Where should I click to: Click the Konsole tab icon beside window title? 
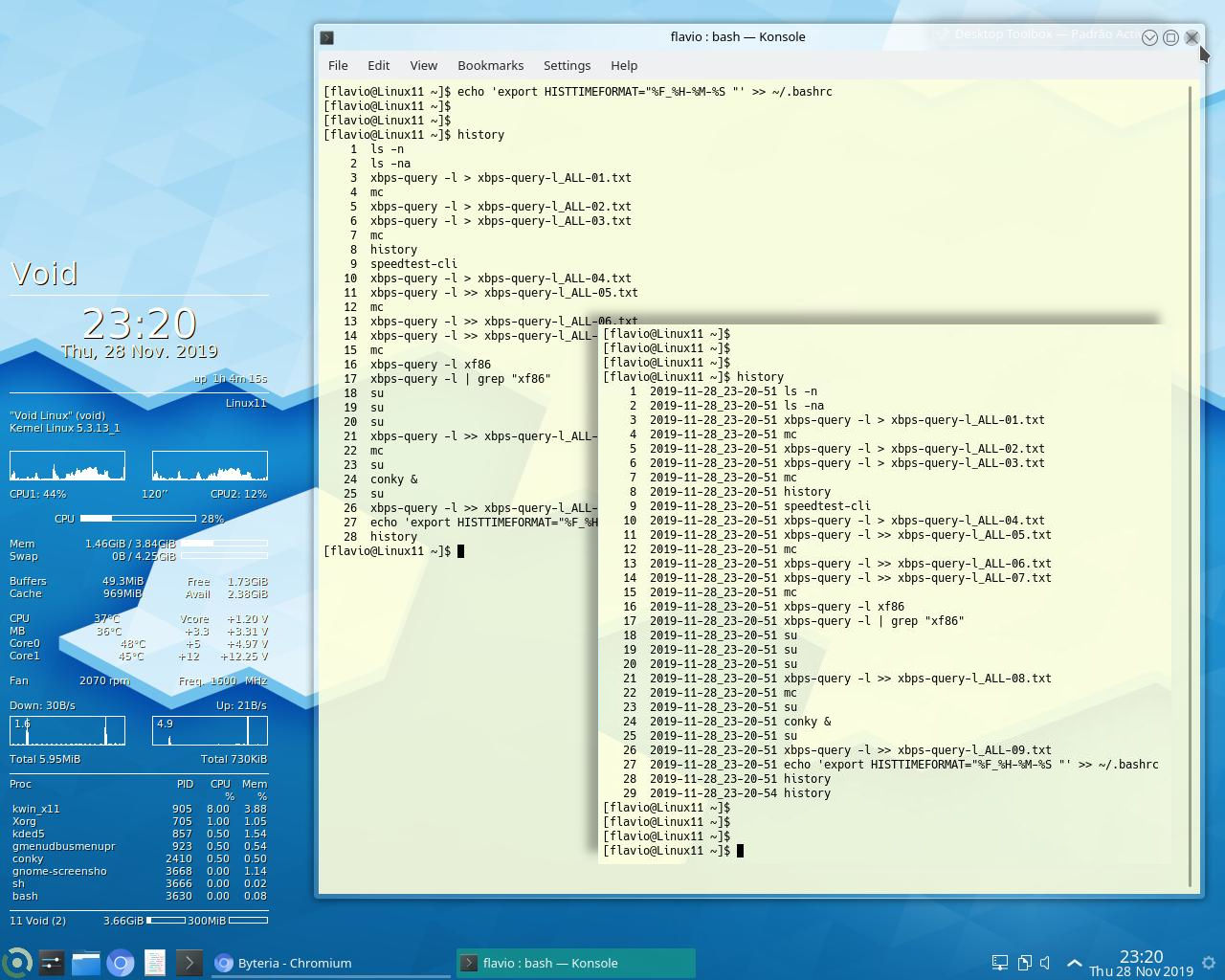tap(326, 37)
